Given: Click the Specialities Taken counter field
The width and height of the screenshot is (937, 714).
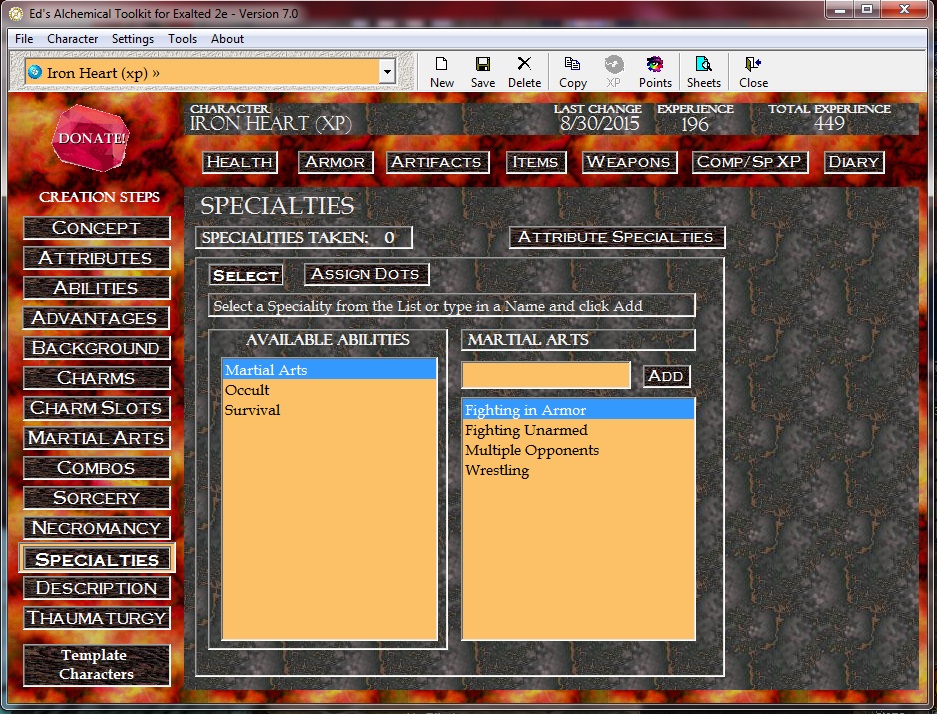Looking at the screenshot, I should pyautogui.click(x=304, y=237).
